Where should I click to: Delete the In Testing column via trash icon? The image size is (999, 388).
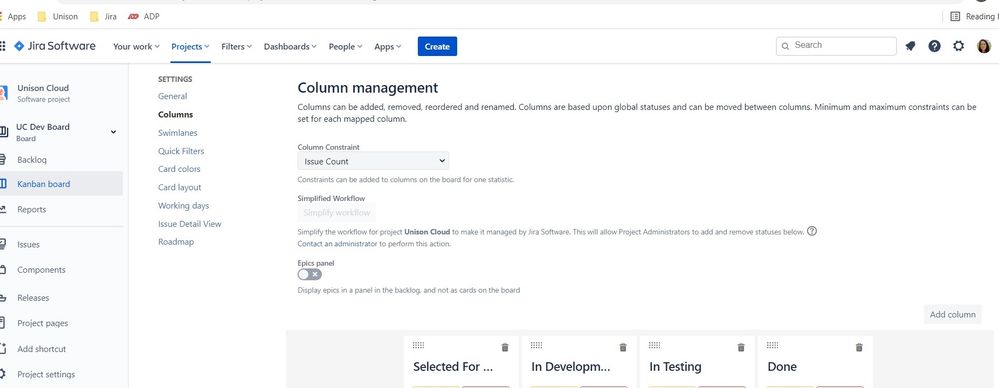click(x=741, y=347)
